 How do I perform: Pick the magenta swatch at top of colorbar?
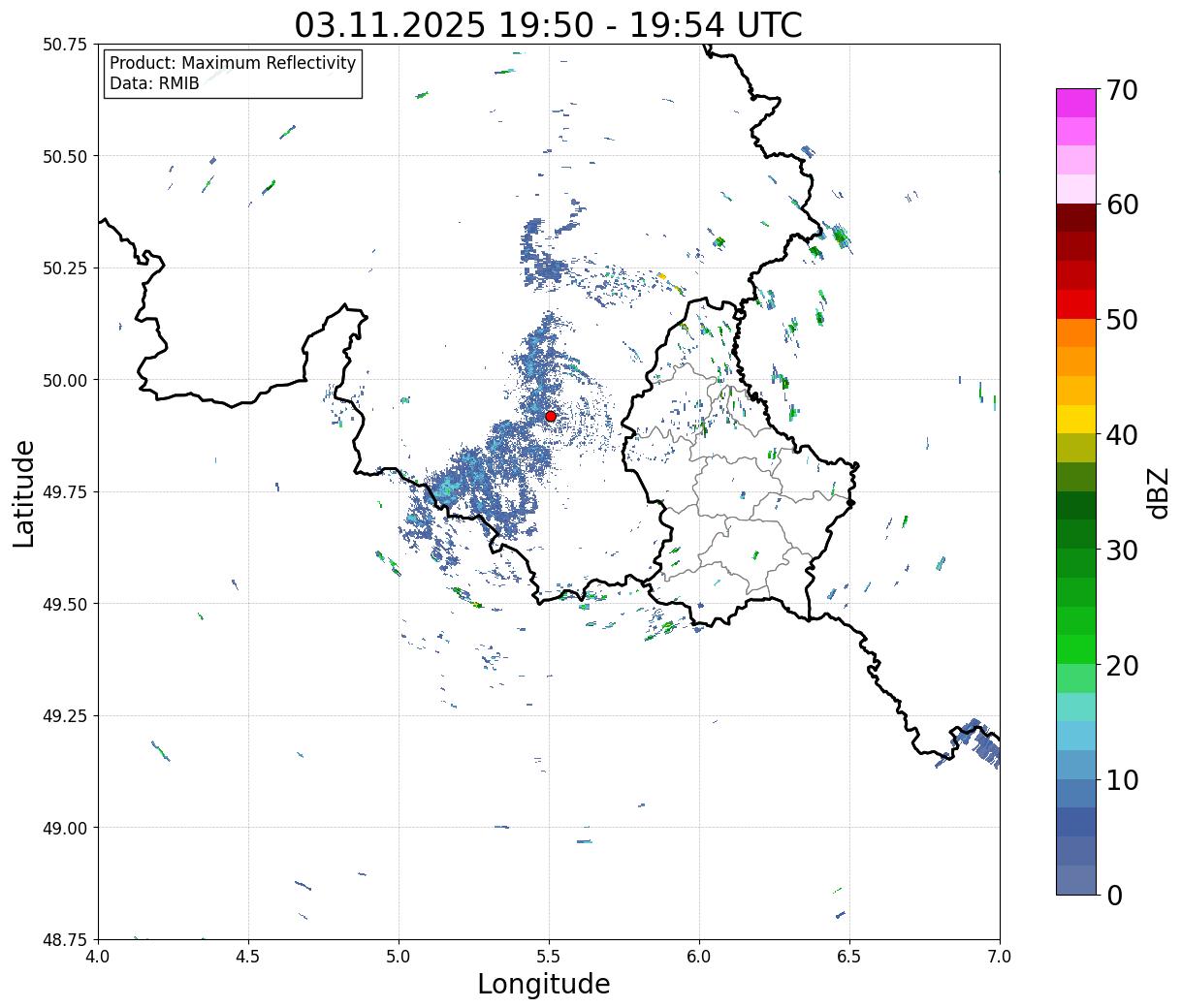1076,103
